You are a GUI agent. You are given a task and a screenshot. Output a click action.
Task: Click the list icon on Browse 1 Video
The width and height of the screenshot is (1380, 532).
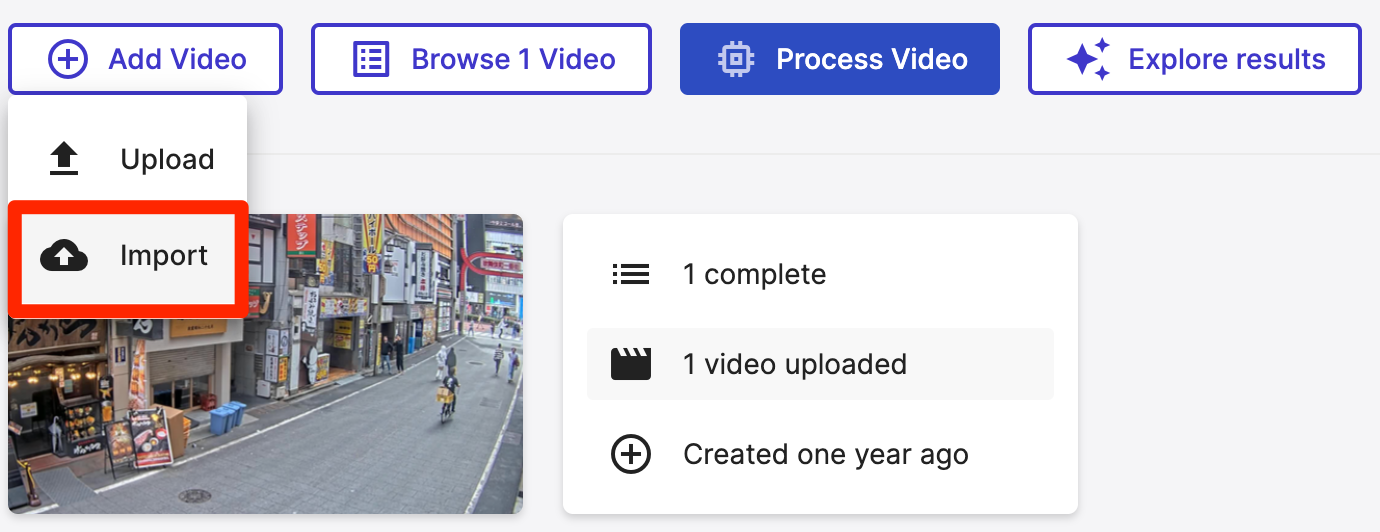[x=371, y=59]
